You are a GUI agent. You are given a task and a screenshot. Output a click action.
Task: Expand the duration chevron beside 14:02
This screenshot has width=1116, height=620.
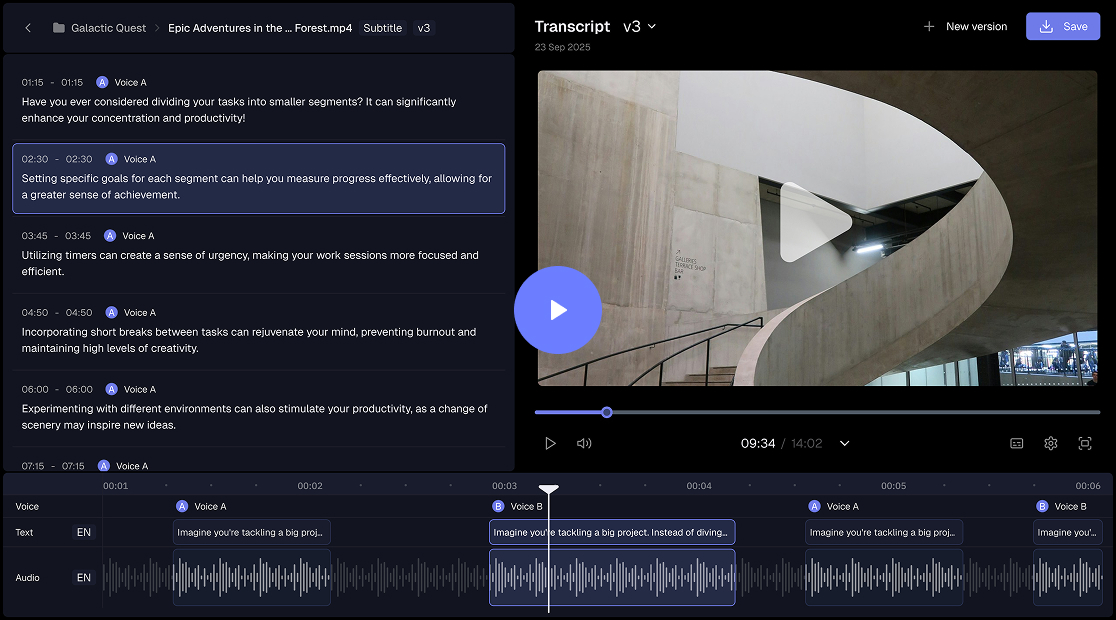[x=844, y=443]
